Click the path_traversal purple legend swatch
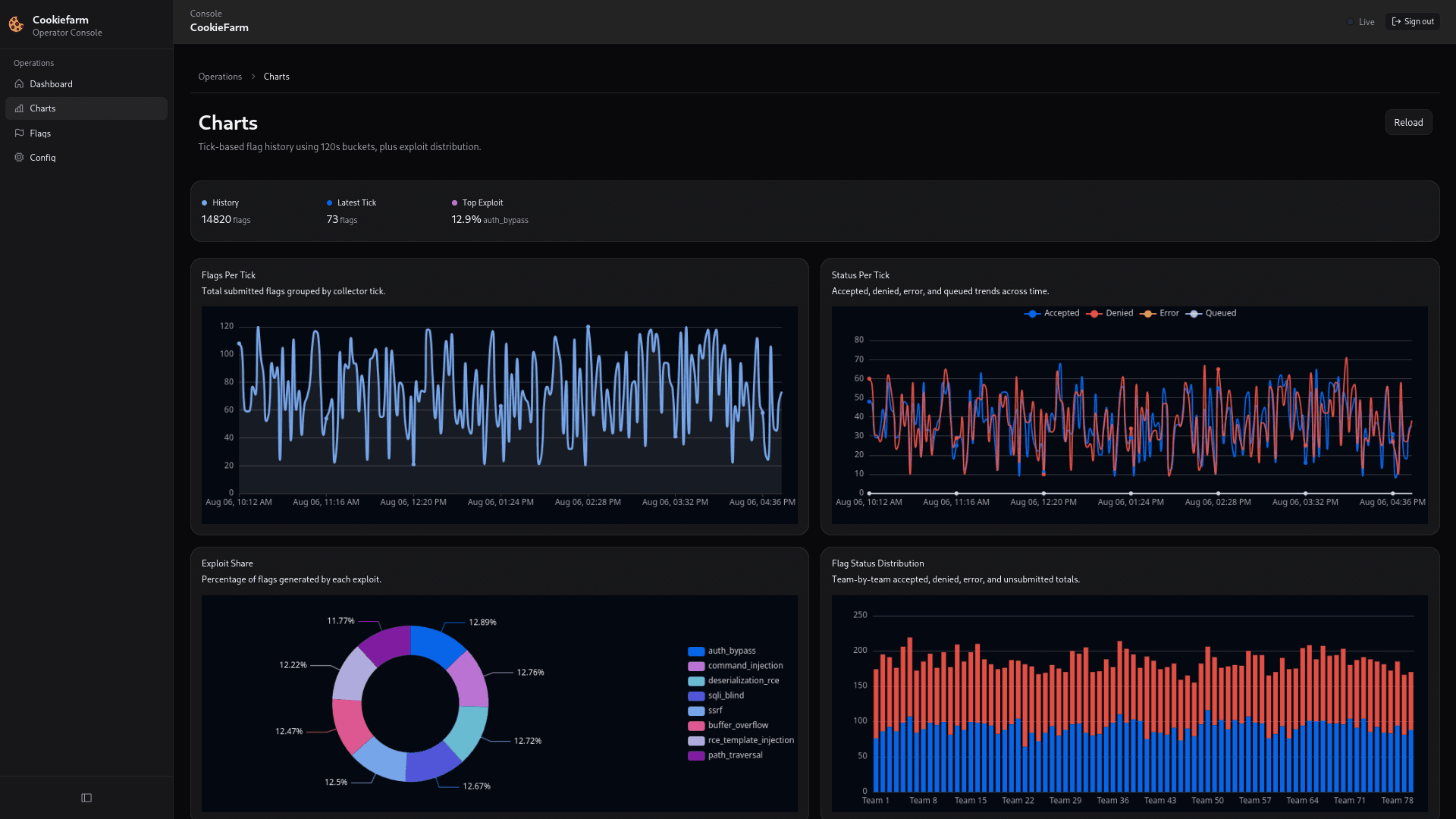Image resolution: width=1456 pixels, height=819 pixels. 695,755
